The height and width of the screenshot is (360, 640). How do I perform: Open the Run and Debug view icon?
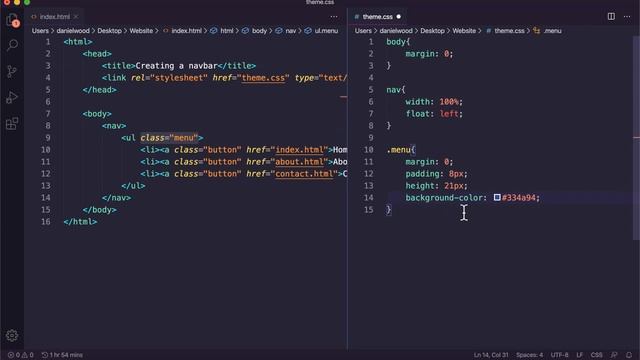[x=12, y=98]
